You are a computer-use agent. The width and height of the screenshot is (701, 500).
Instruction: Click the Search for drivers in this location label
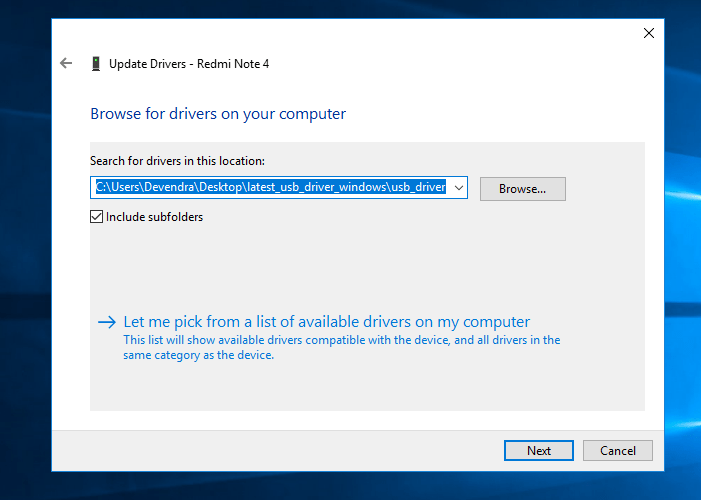coord(177,161)
